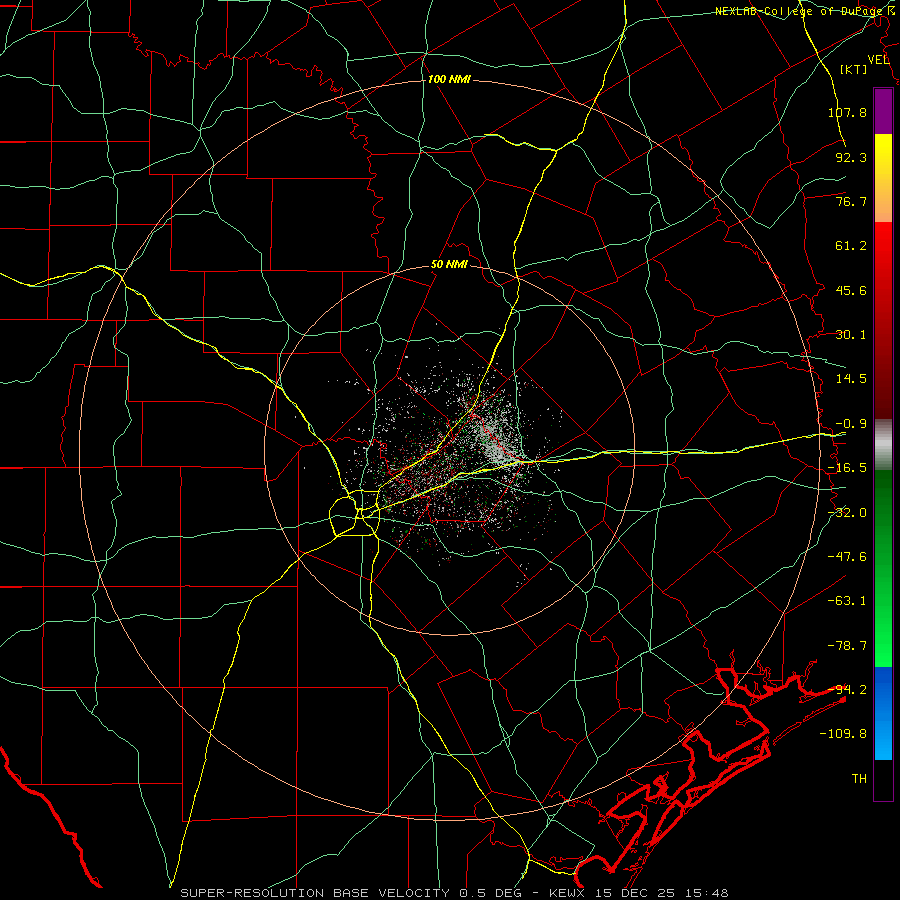Click the 50 NMI range ring label

tap(449, 265)
